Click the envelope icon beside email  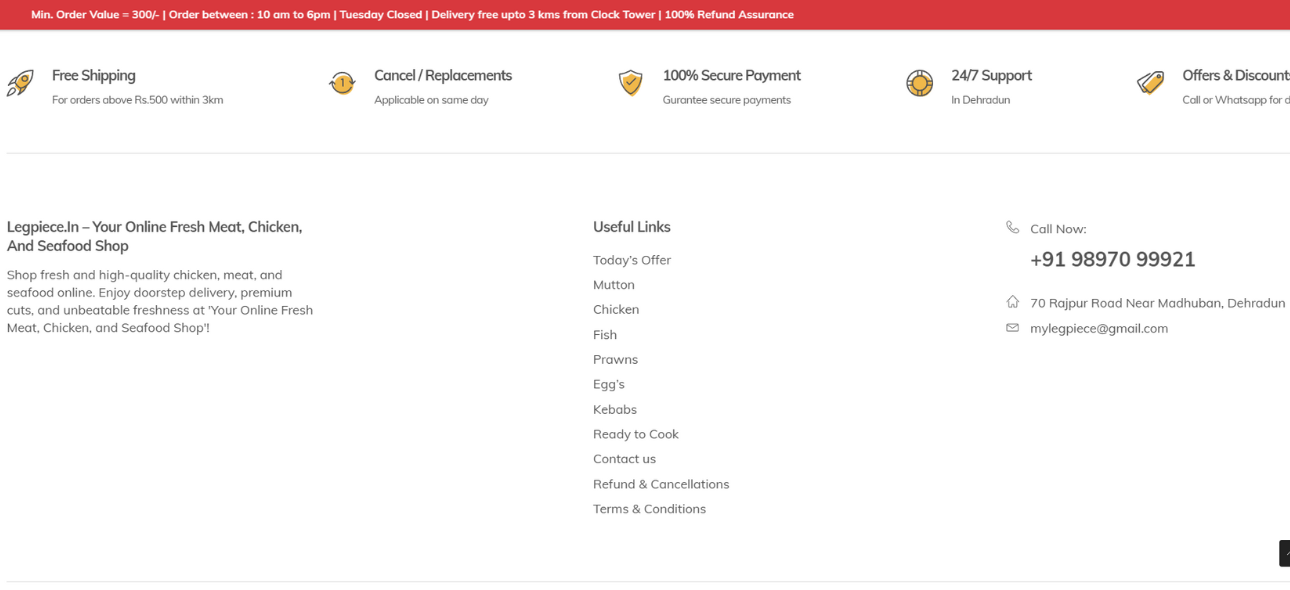1012,328
